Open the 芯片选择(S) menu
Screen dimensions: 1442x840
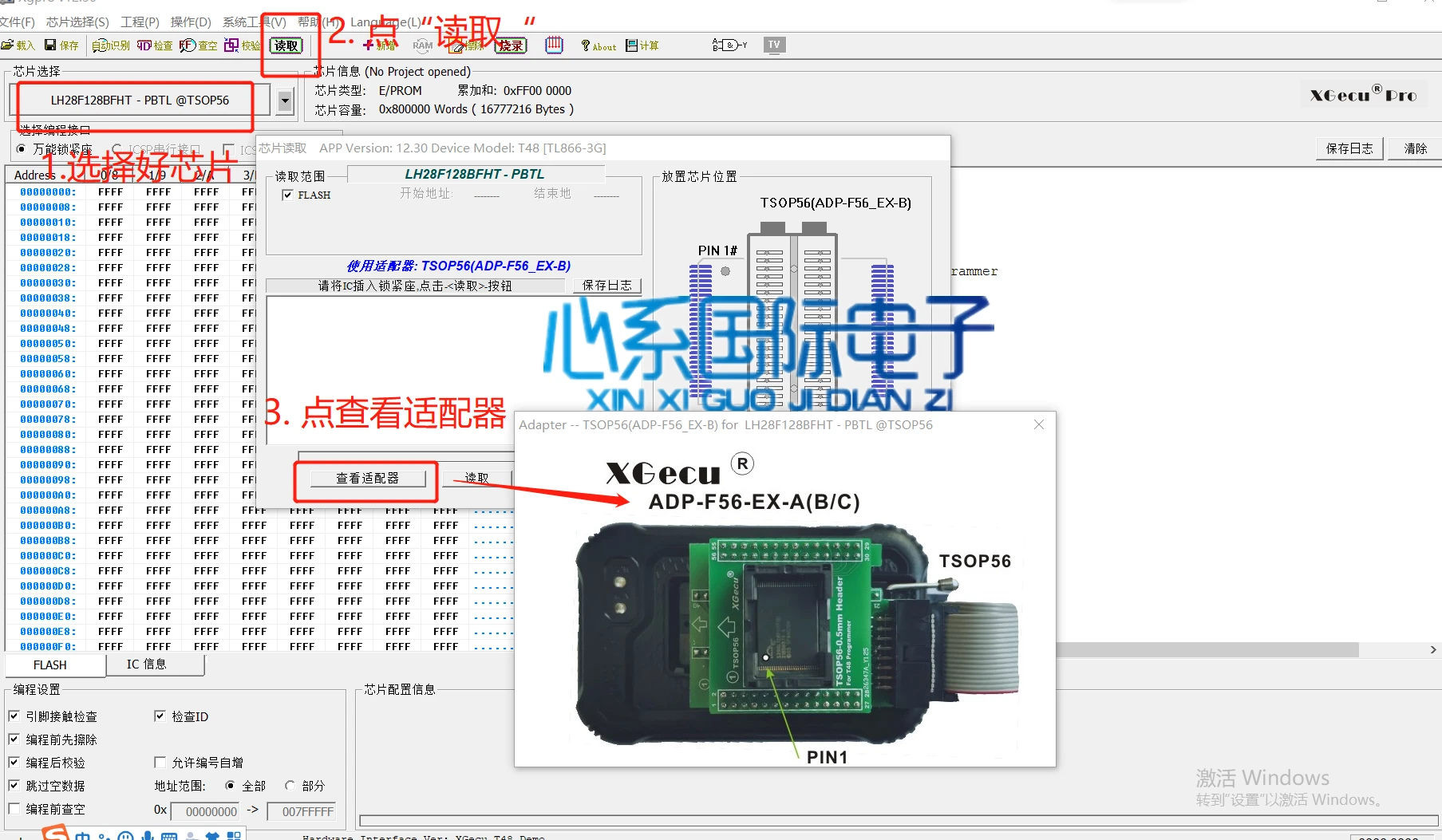coord(77,22)
